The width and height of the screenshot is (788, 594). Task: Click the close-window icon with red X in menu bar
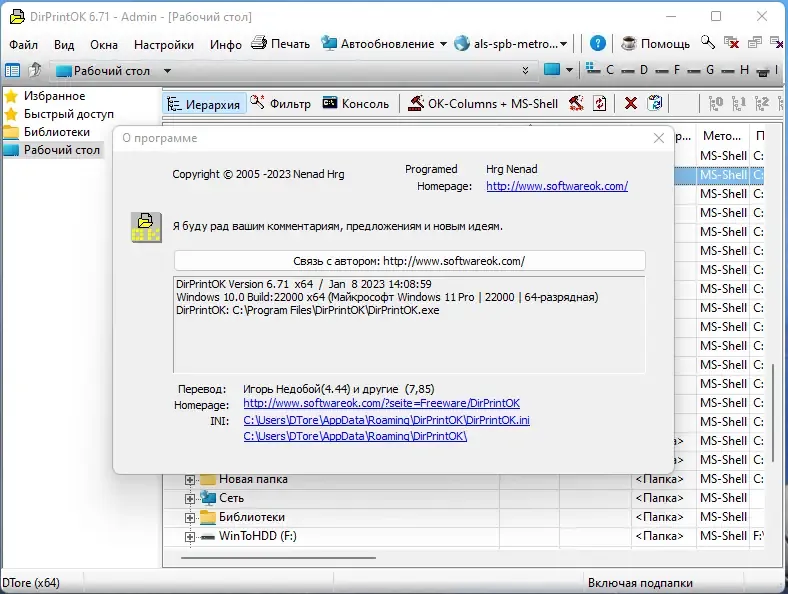(x=731, y=43)
